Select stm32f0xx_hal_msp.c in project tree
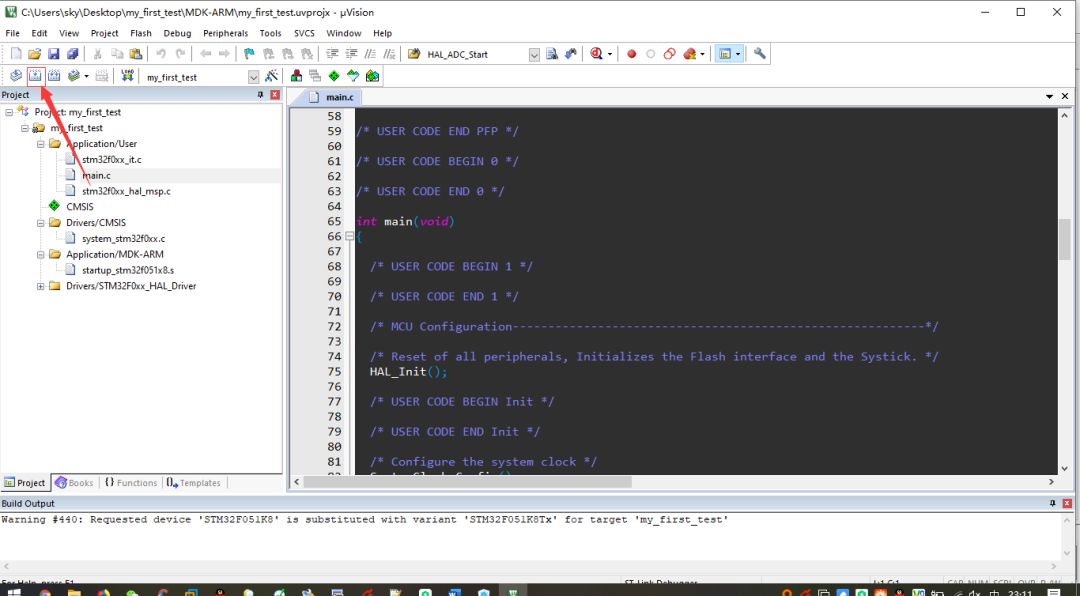The height and width of the screenshot is (596, 1080). pyautogui.click(x=126, y=191)
